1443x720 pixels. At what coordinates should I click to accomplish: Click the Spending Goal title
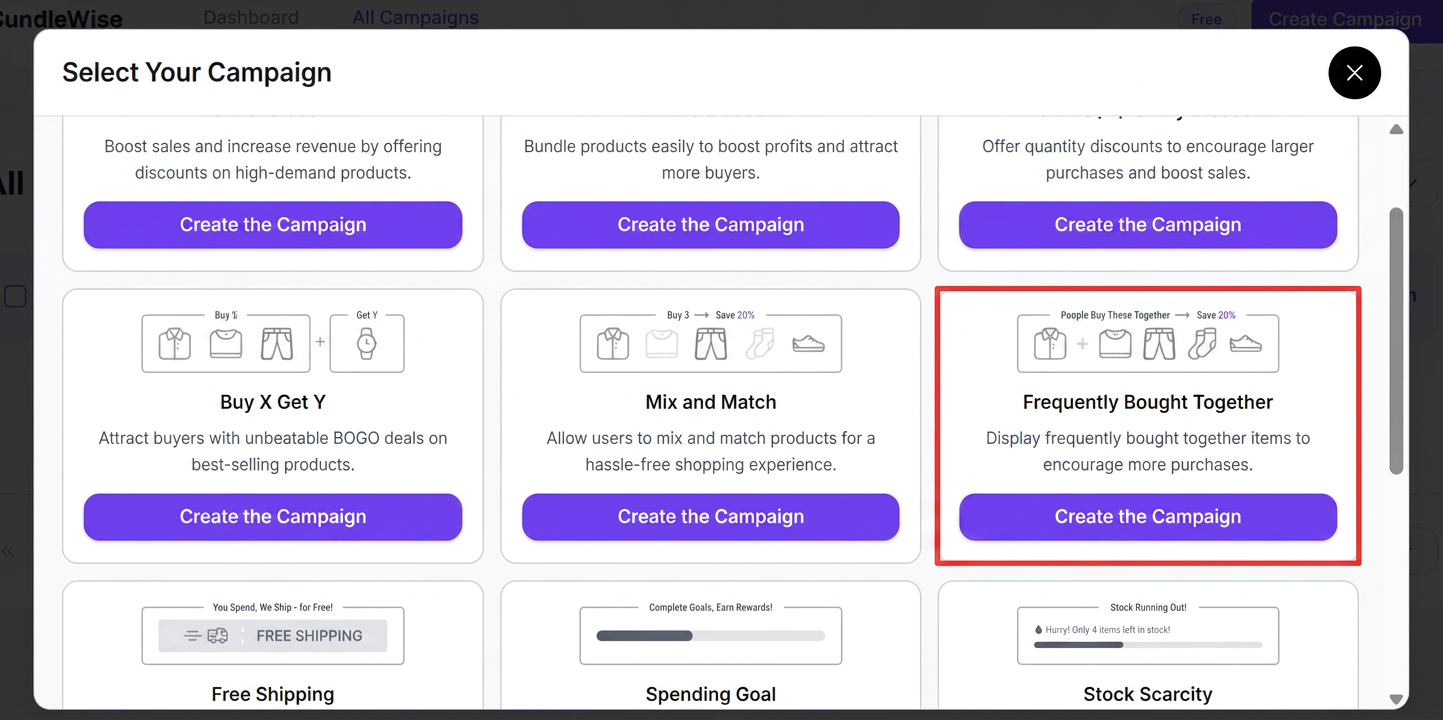710,694
